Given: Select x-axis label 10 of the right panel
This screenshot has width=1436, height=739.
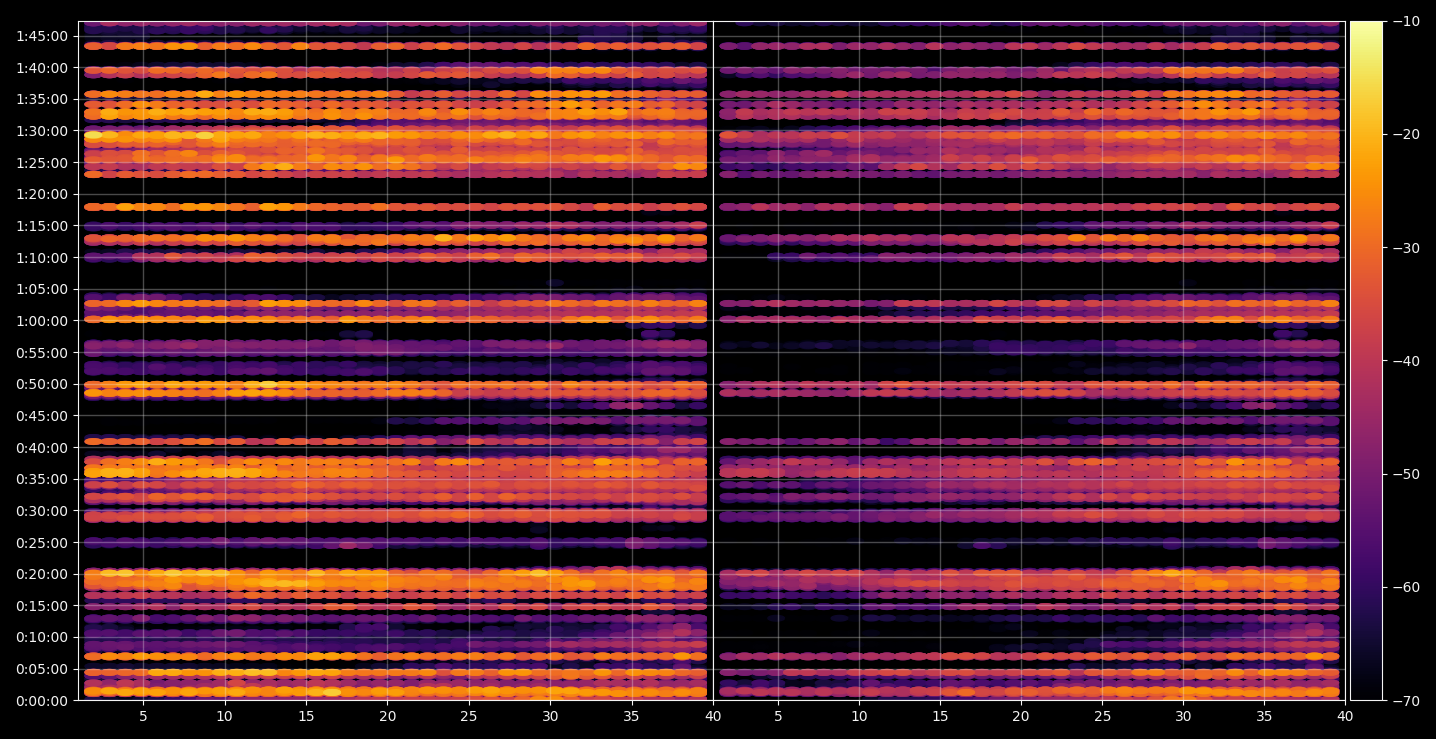Looking at the screenshot, I should 858,716.
